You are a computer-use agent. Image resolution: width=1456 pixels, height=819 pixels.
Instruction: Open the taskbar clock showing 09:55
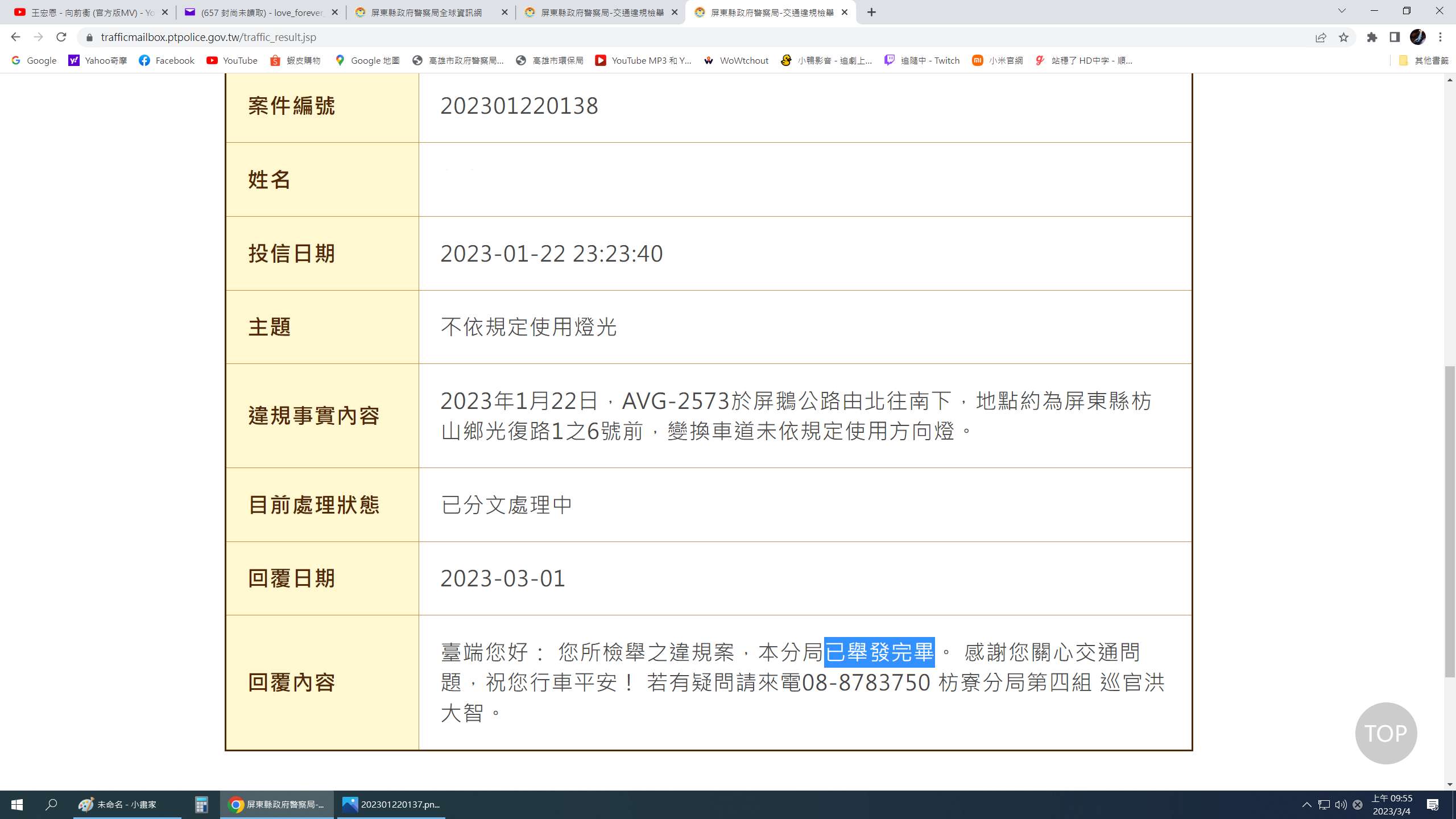(1392, 805)
